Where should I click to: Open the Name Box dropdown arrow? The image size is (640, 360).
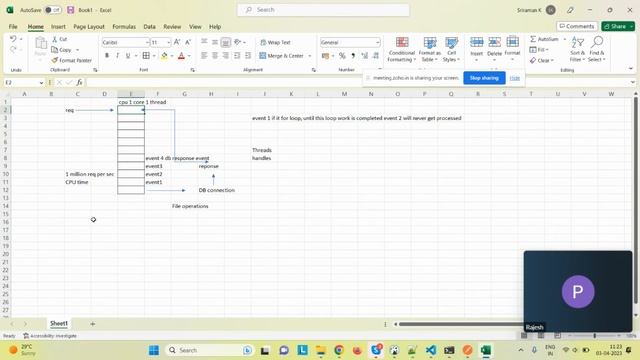[41, 83]
